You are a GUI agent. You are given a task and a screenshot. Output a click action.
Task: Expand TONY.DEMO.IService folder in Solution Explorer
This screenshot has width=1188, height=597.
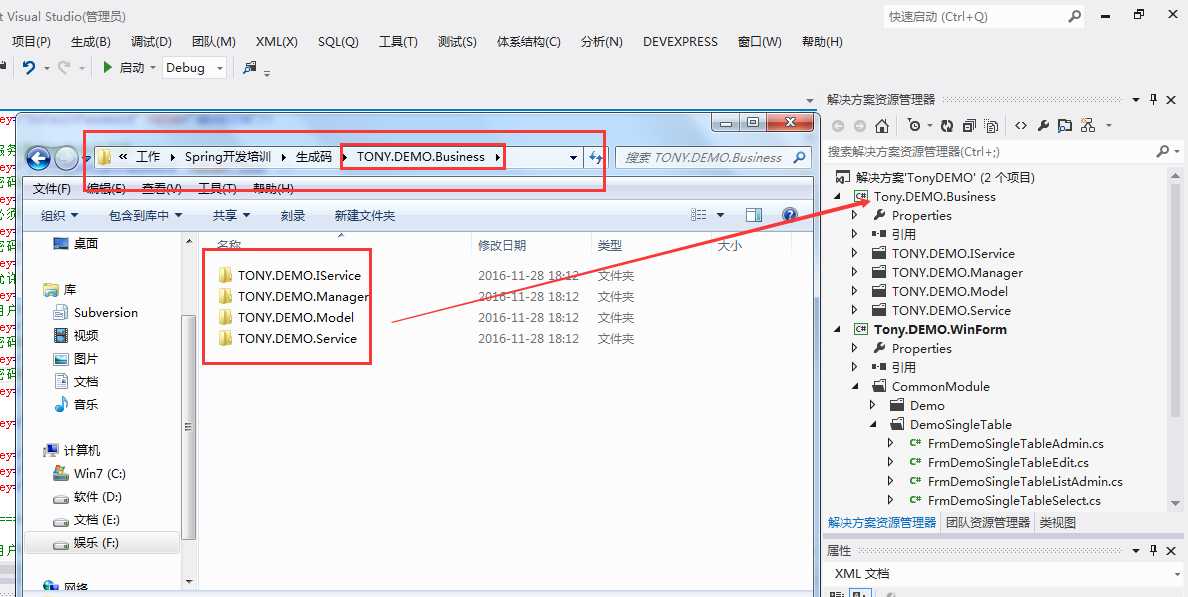[x=855, y=253]
